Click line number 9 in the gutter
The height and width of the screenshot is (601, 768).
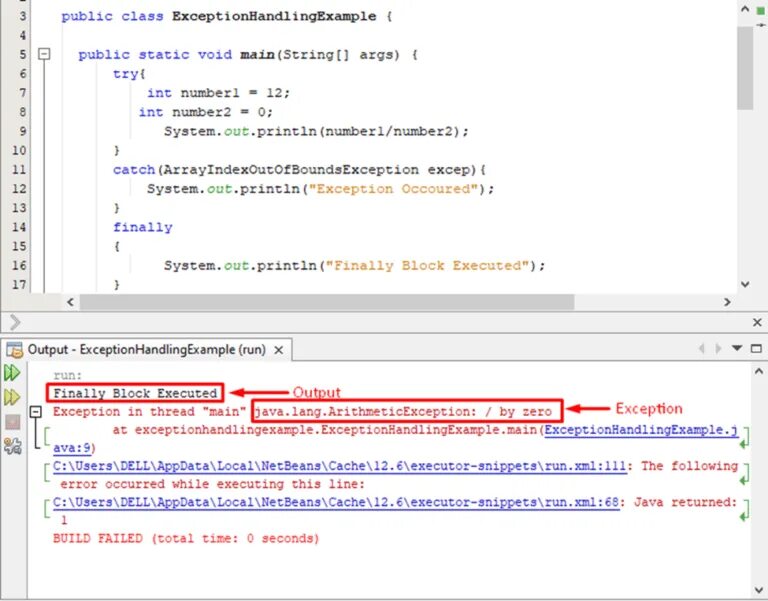click(23, 131)
